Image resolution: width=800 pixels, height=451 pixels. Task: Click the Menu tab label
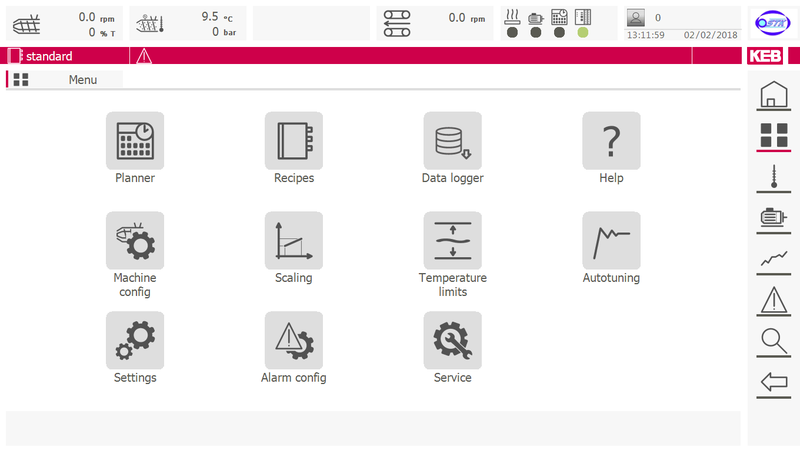click(x=82, y=80)
